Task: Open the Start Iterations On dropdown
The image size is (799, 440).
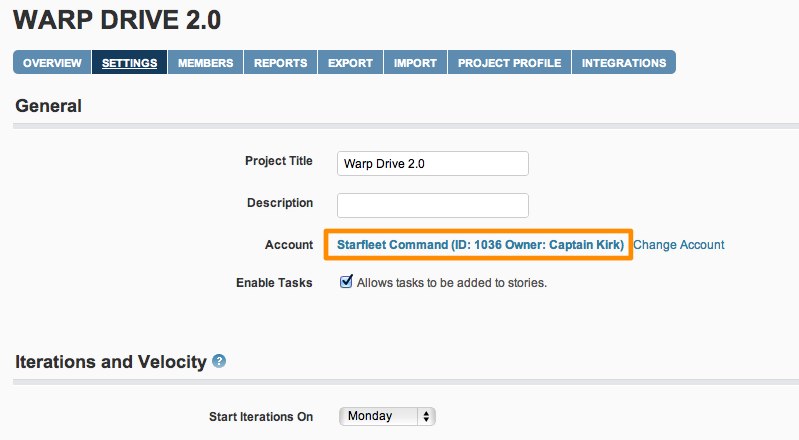Action: pyautogui.click(x=387, y=416)
